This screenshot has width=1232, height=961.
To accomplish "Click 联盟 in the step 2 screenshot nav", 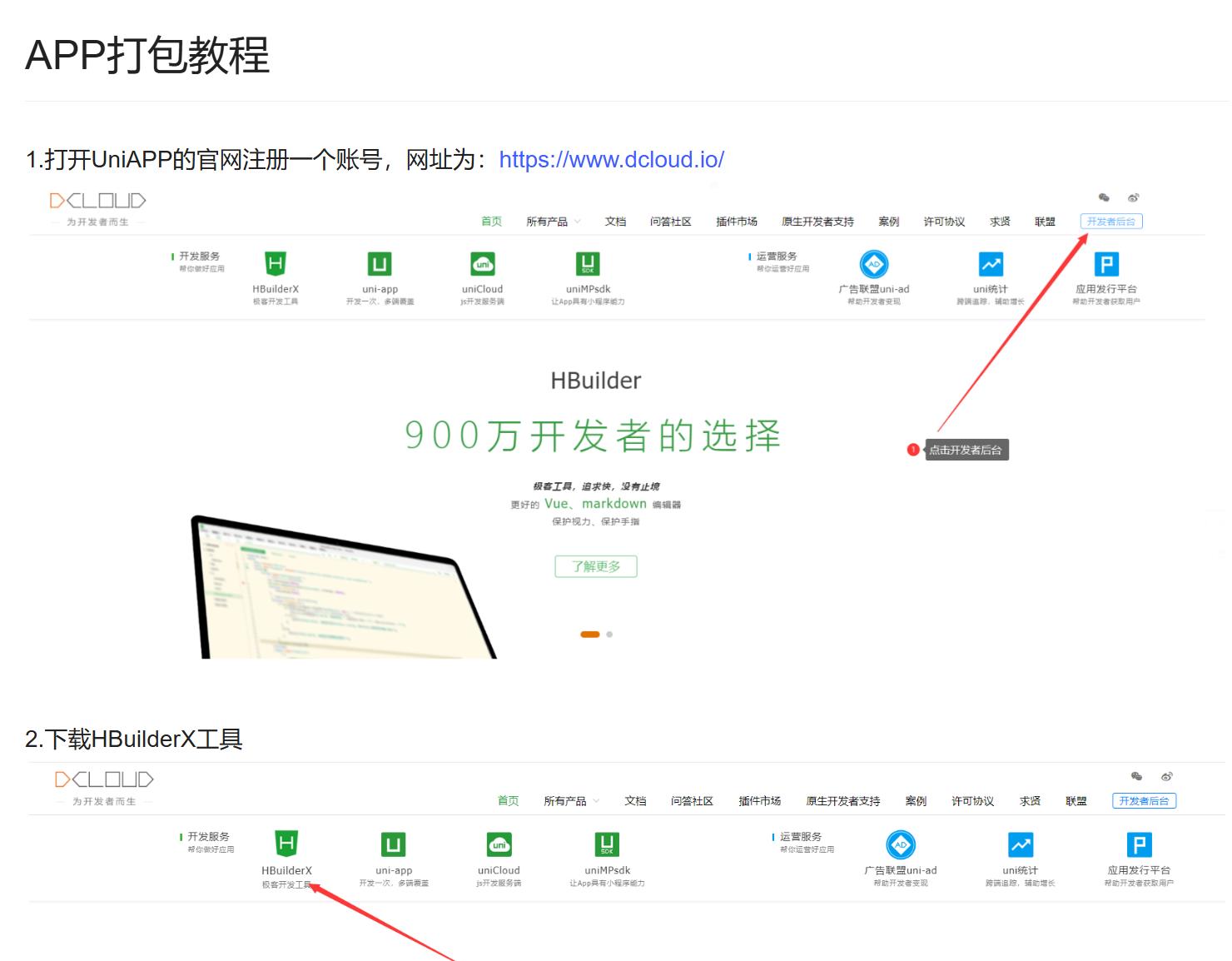I will 1076,801.
